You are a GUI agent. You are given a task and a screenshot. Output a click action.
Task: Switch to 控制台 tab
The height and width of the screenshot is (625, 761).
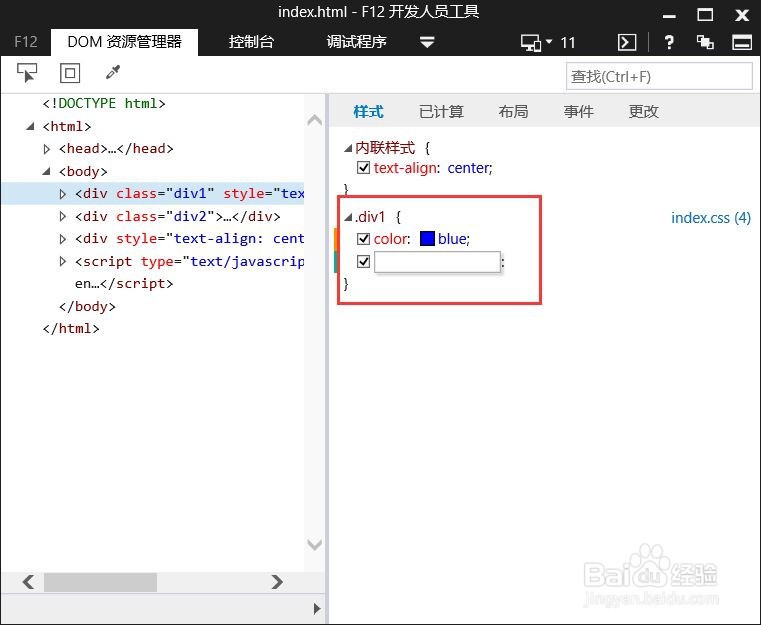point(251,42)
